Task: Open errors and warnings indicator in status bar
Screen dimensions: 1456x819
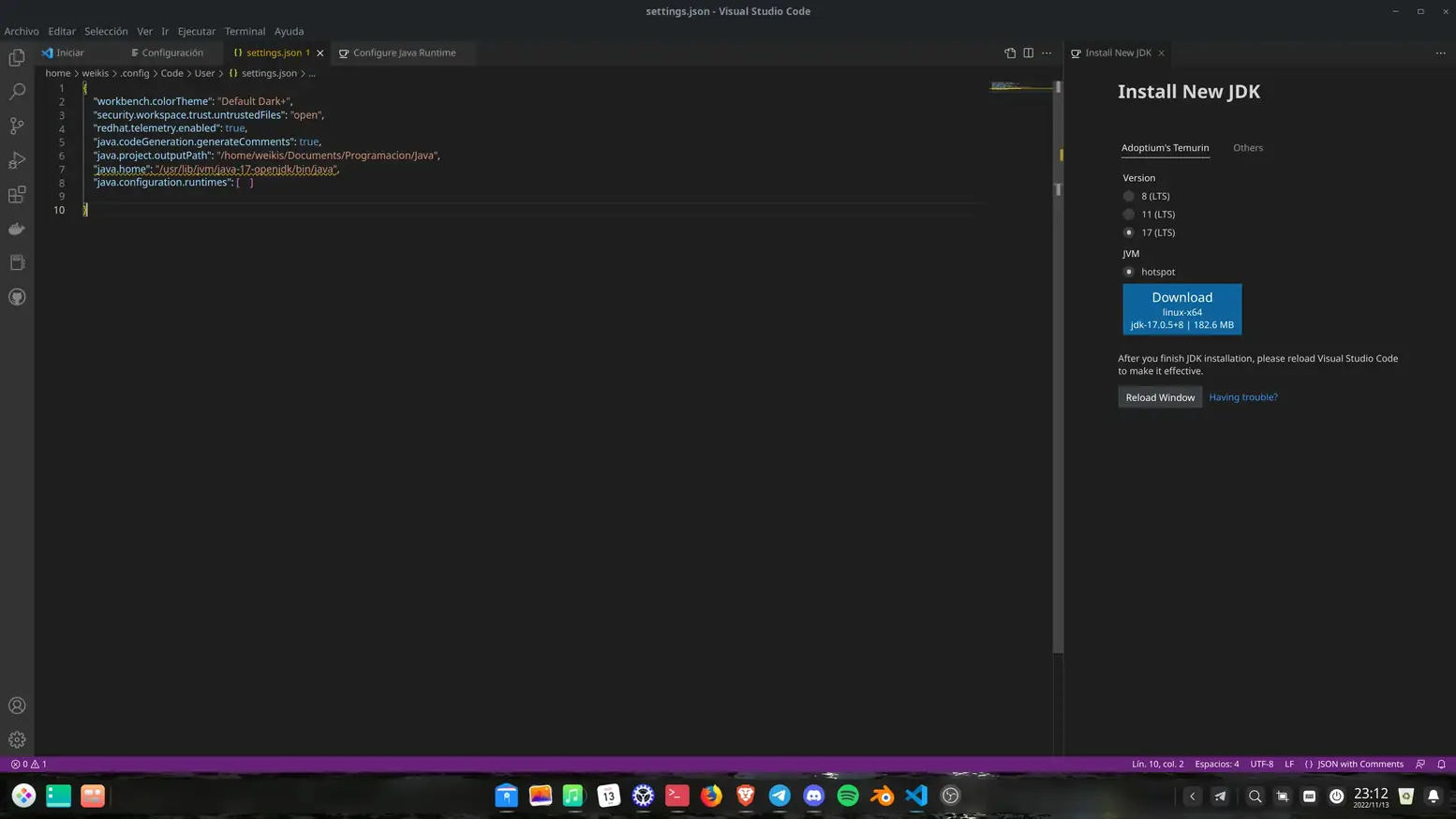Action: click(28, 764)
